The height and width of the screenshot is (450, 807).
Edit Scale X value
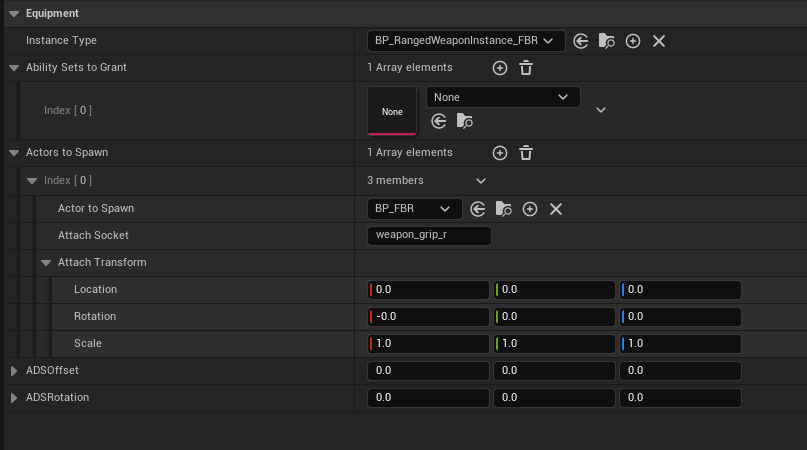pos(428,344)
